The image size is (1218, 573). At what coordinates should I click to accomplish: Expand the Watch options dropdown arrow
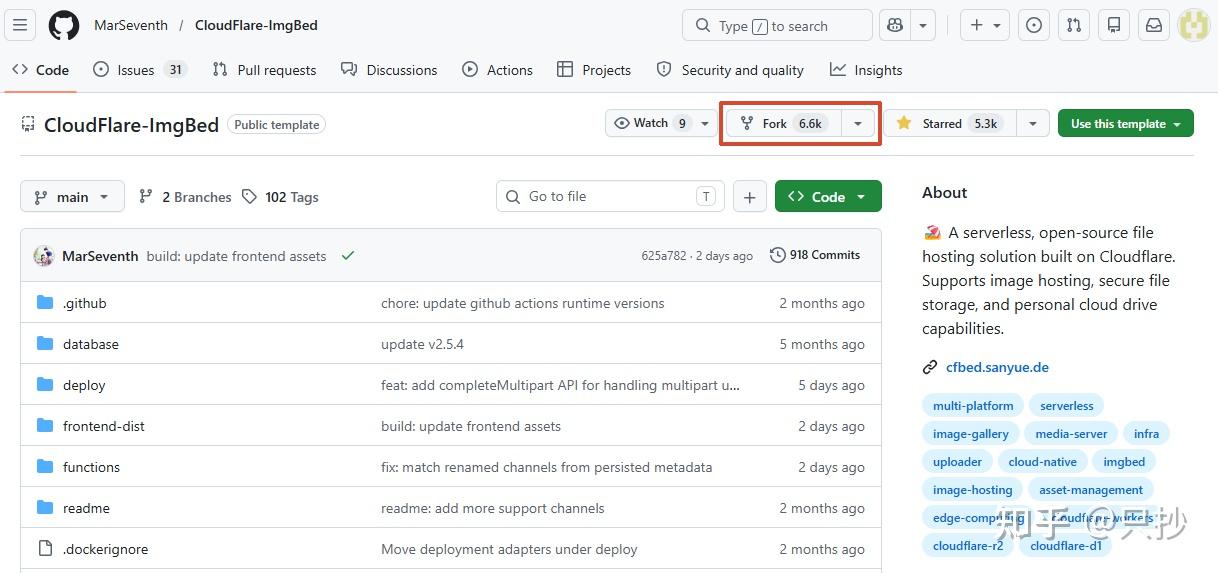pos(705,123)
